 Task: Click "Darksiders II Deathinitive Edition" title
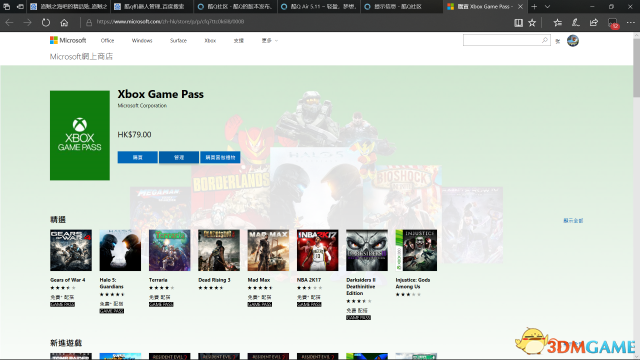click(361, 287)
